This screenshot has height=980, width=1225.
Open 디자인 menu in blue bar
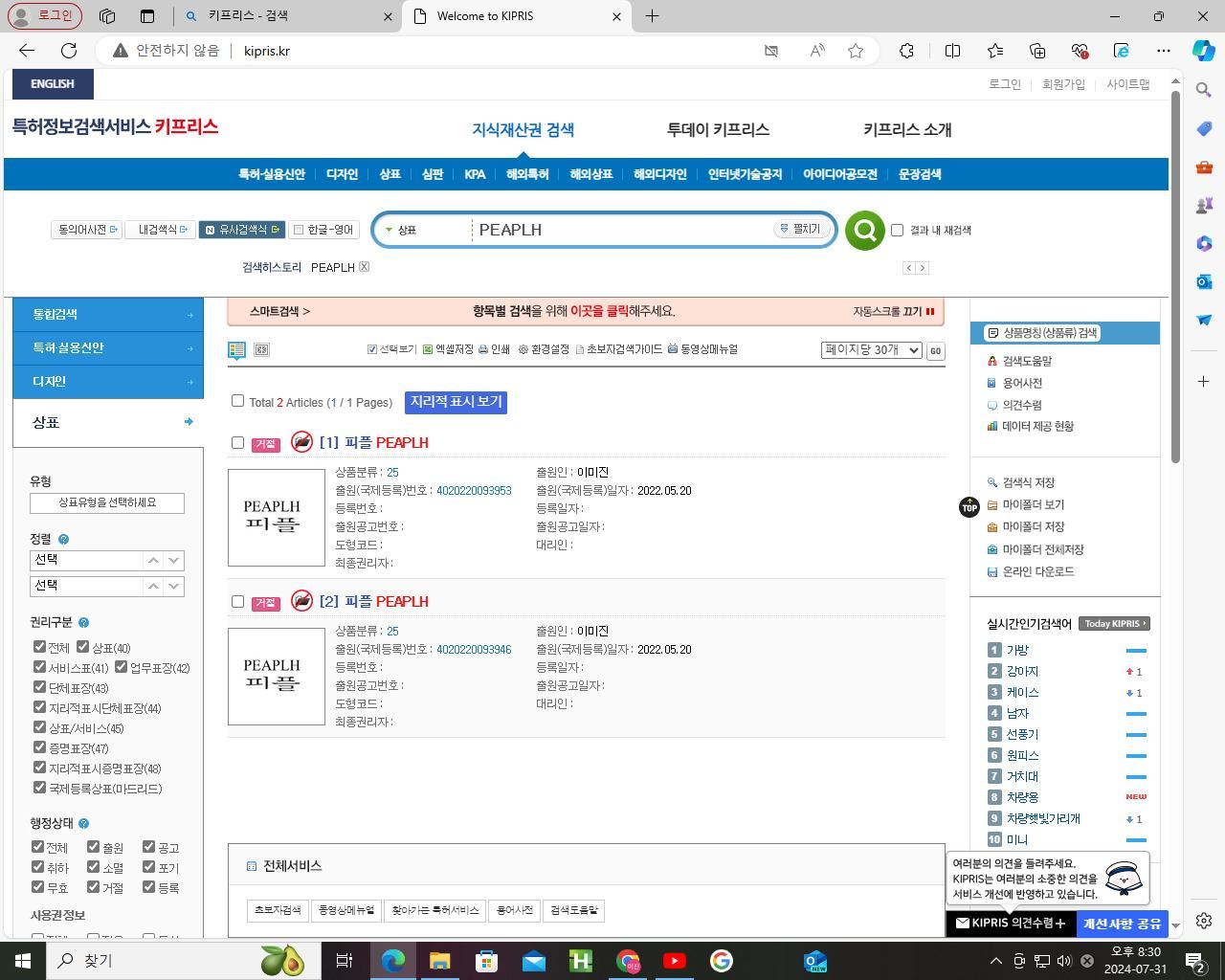click(x=342, y=174)
